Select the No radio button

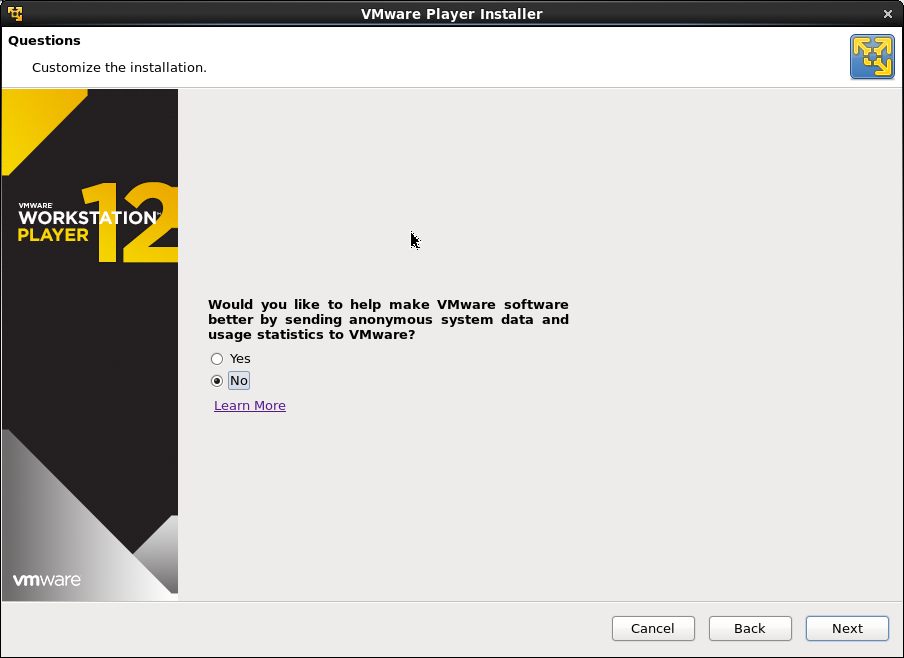pos(217,381)
